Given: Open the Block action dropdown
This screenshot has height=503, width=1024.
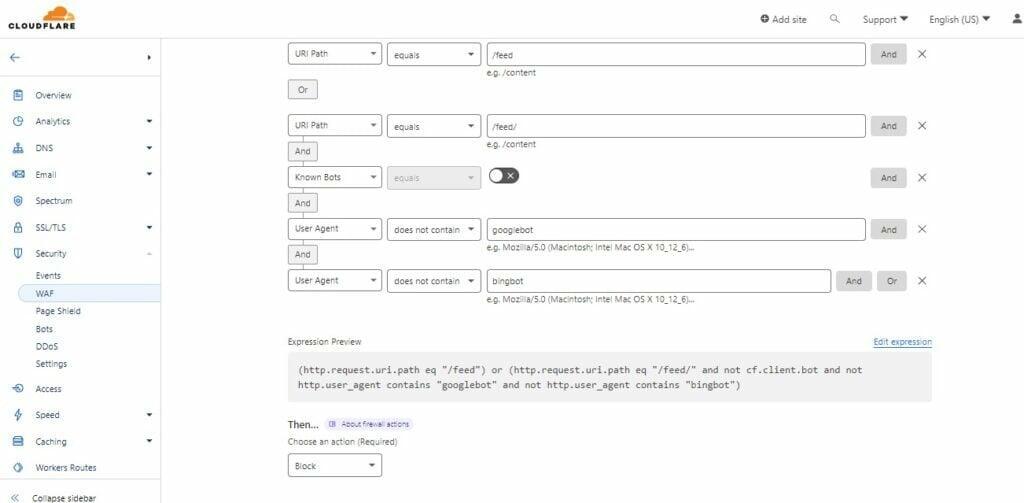Looking at the screenshot, I should click(334, 465).
